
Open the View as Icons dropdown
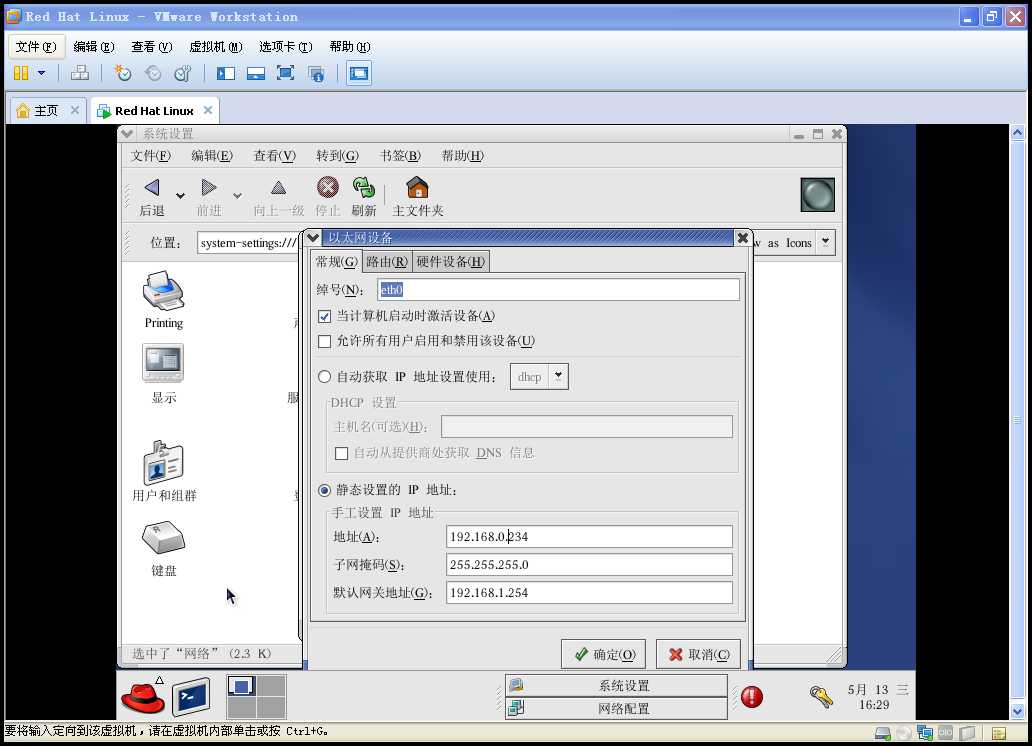825,242
